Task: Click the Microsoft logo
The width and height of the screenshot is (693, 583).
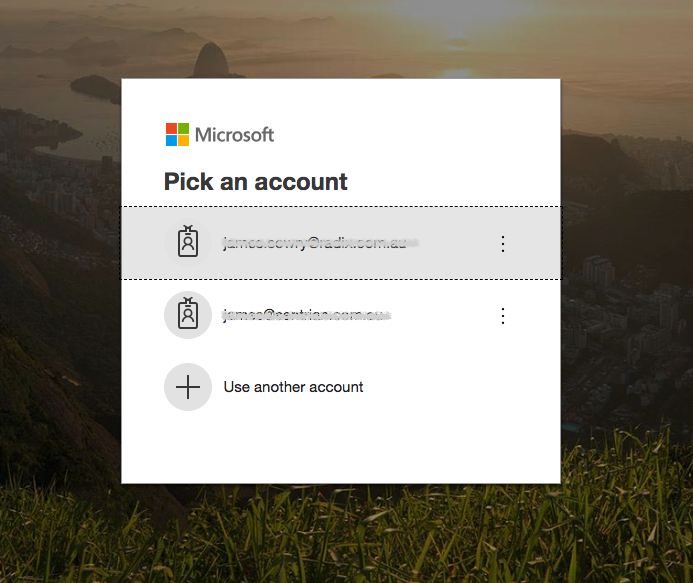Action: (x=220, y=134)
